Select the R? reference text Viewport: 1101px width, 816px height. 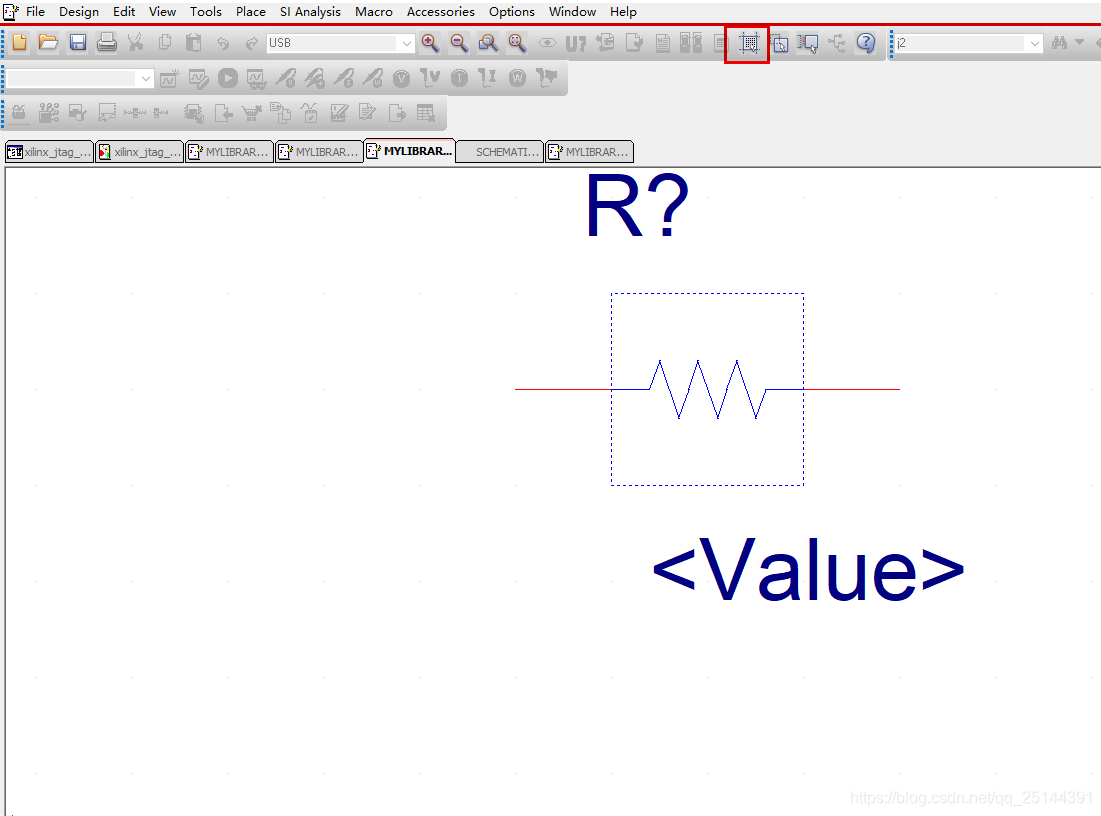tap(637, 208)
